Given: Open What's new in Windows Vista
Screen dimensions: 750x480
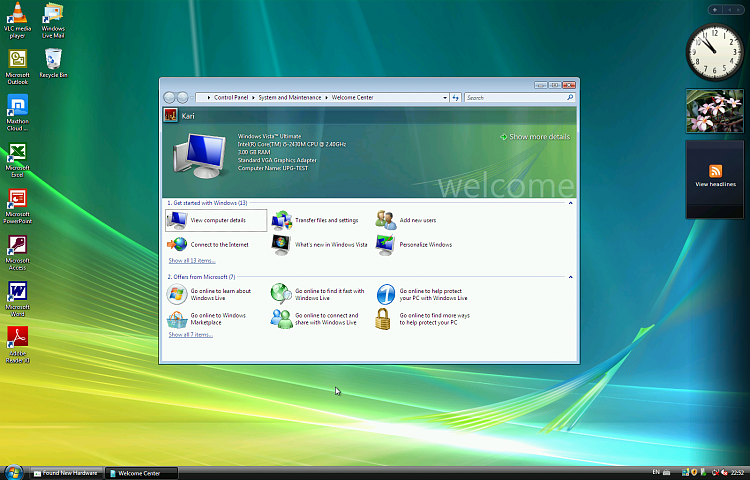Looking at the screenshot, I should click(x=319, y=244).
